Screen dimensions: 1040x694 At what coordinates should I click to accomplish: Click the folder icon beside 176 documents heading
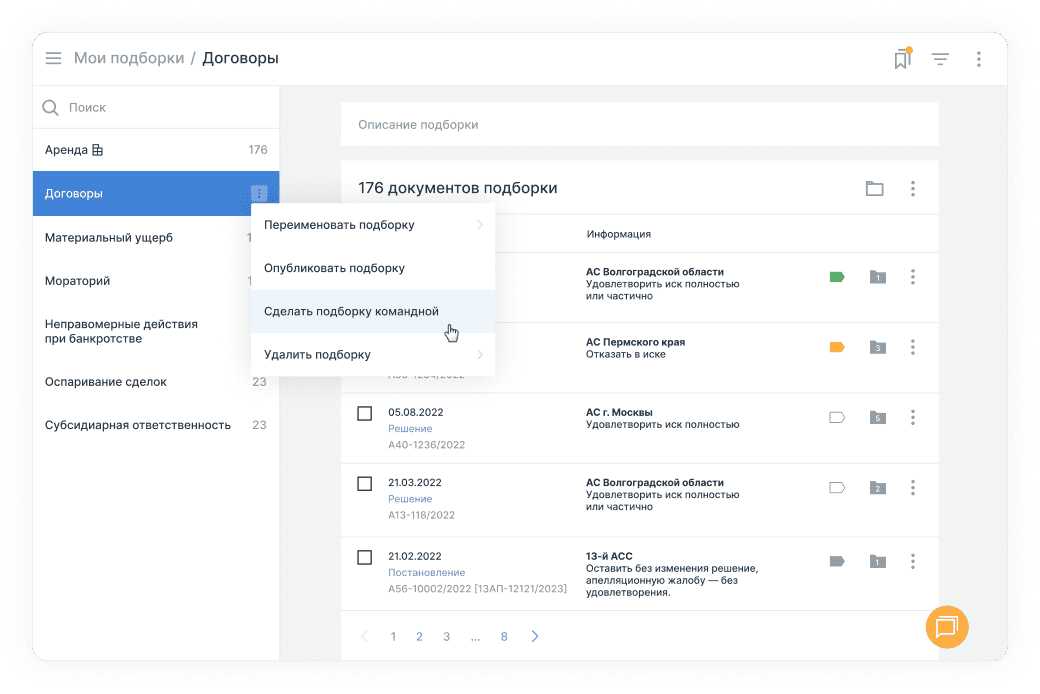874,188
